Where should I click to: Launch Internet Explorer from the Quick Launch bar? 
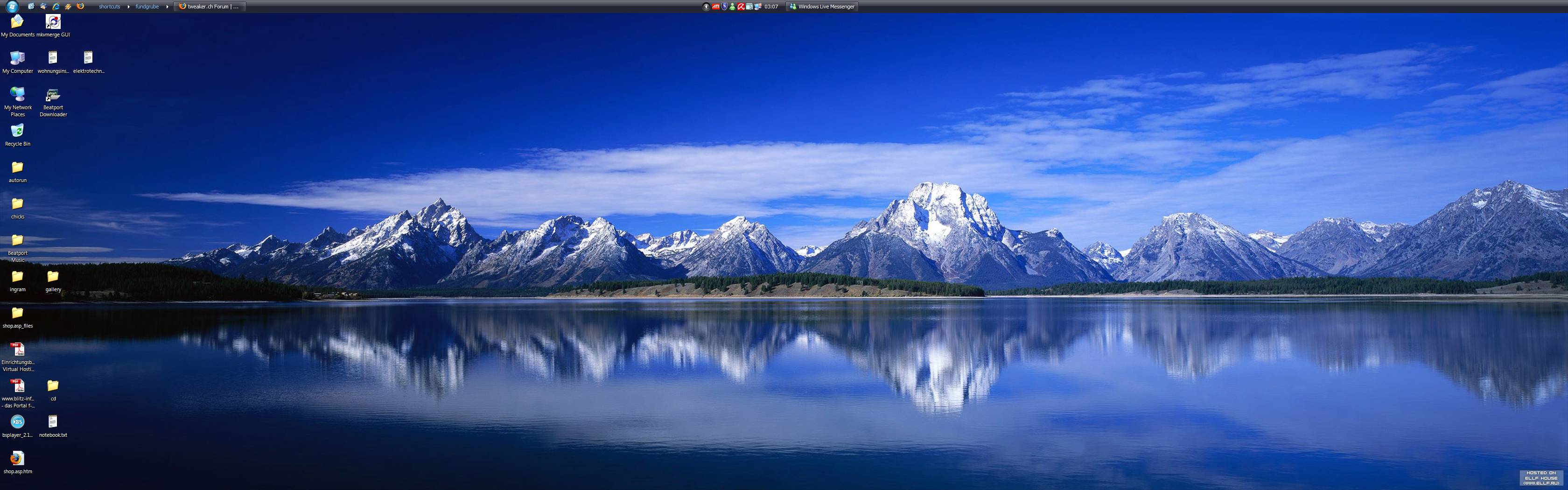[x=56, y=7]
